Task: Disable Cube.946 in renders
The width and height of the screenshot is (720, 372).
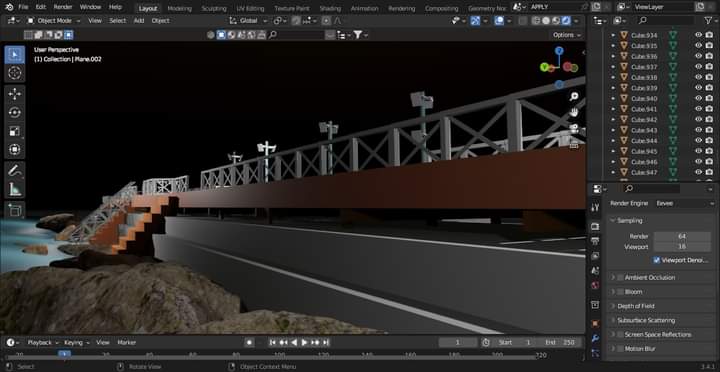Action: point(709,162)
